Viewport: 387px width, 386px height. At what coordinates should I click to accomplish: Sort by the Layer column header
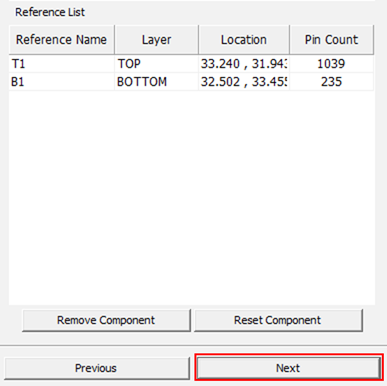pyautogui.click(x=157, y=40)
